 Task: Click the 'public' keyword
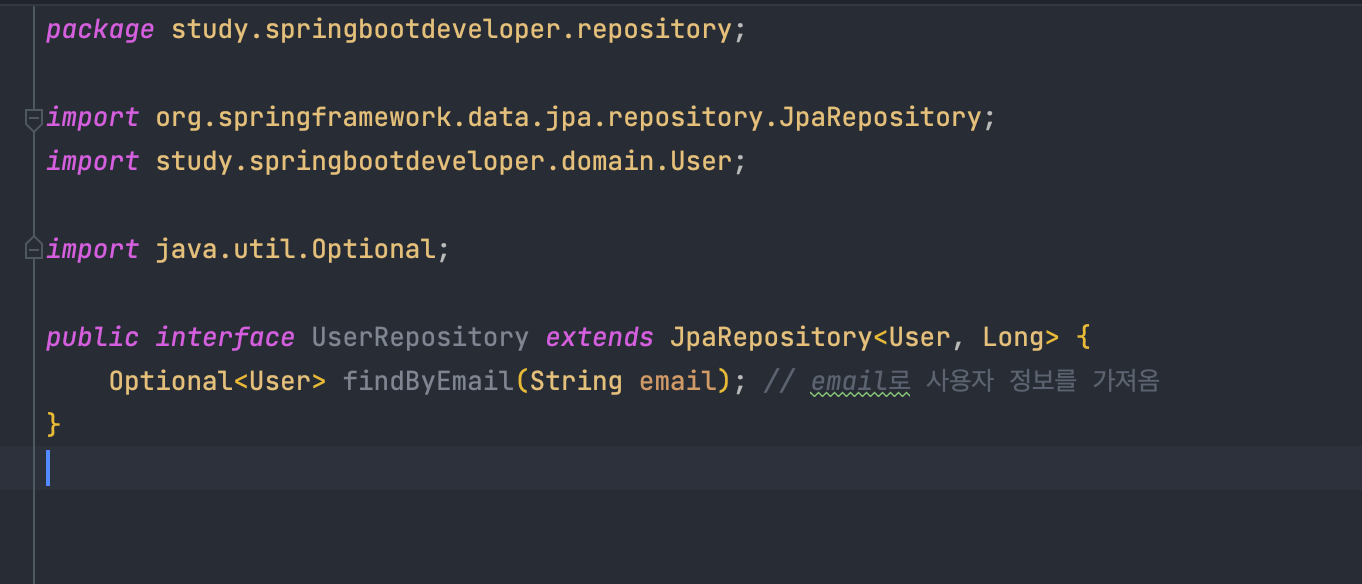92,337
